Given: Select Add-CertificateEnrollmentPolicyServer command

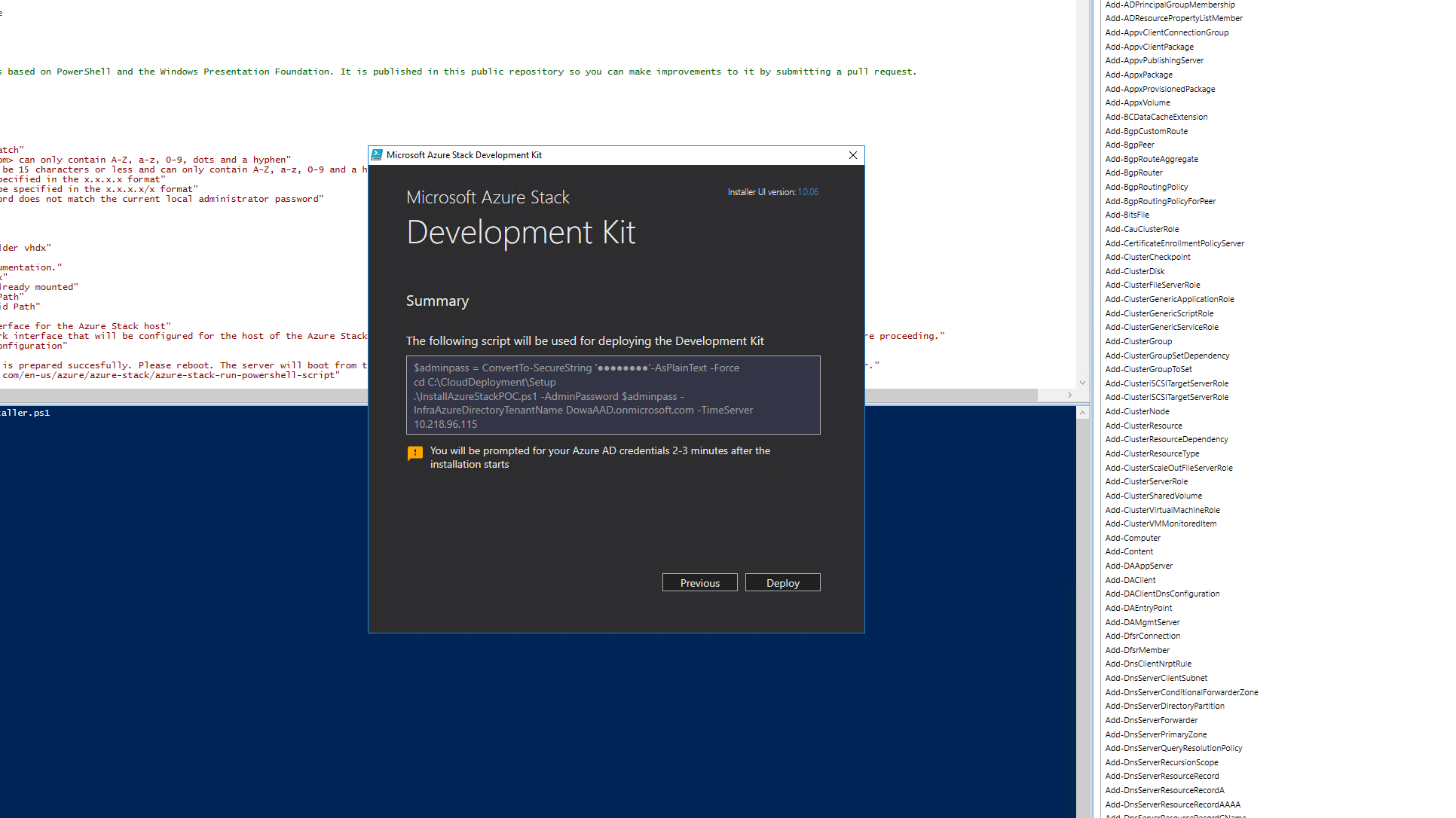Looking at the screenshot, I should (1174, 243).
